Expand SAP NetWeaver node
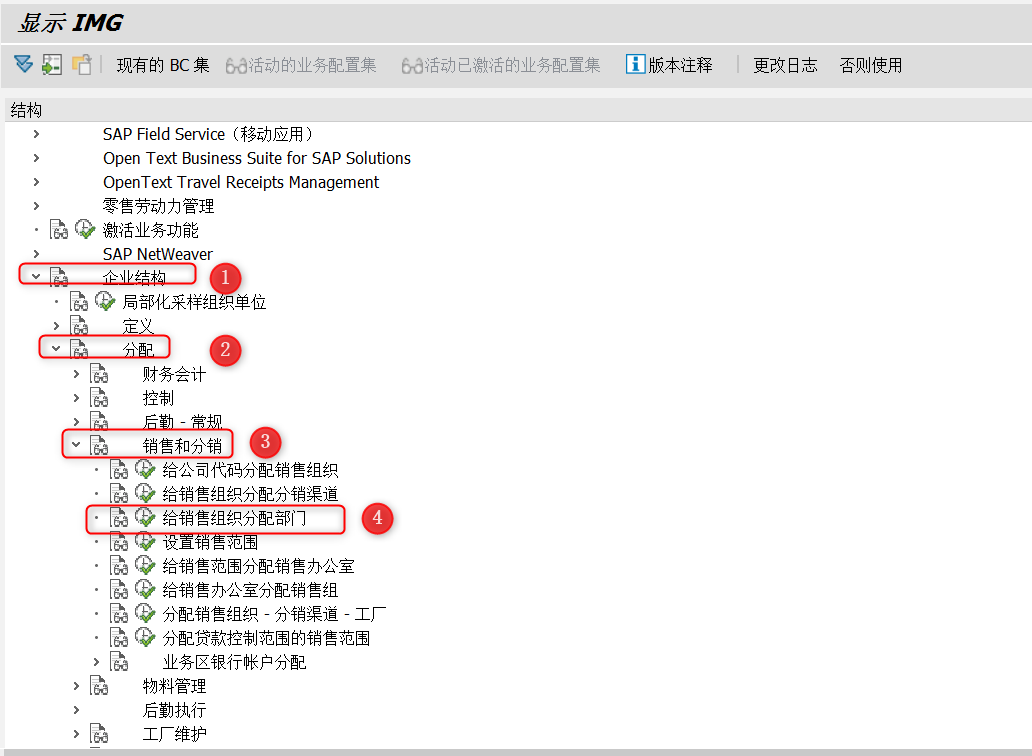This screenshot has width=1032, height=756. tap(36, 254)
